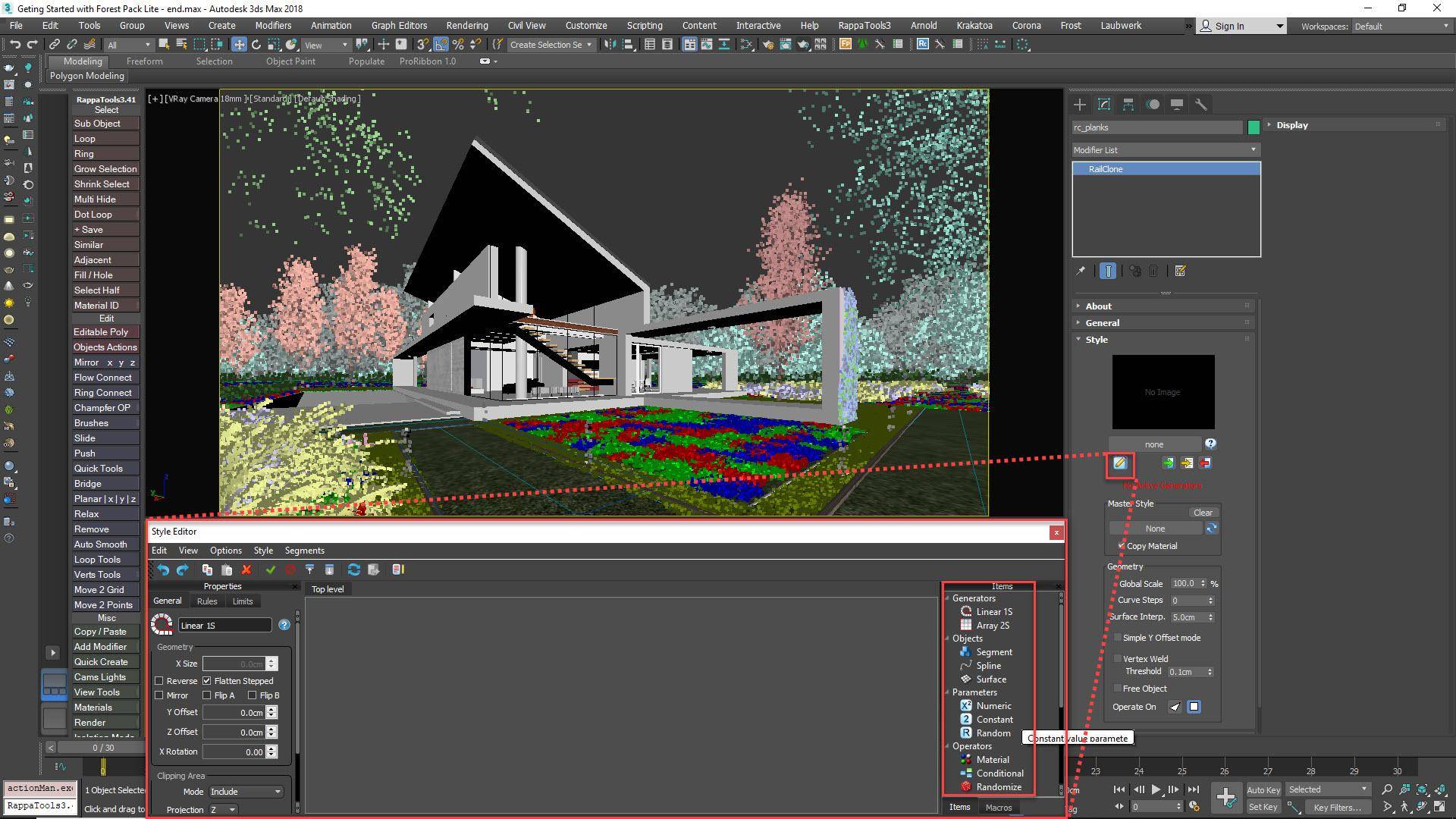The height and width of the screenshot is (819, 1456).
Task: Click the rc_planks object color swatch
Action: tap(1254, 127)
